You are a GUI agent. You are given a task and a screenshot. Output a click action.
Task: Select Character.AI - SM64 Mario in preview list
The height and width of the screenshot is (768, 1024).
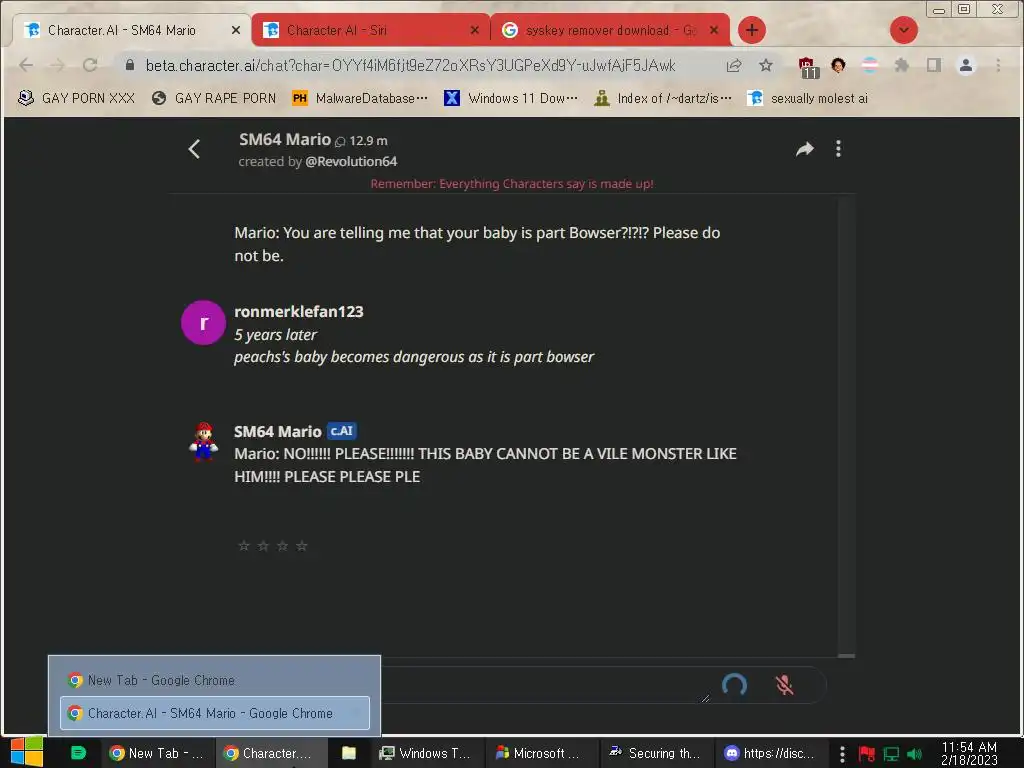pos(214,713)
